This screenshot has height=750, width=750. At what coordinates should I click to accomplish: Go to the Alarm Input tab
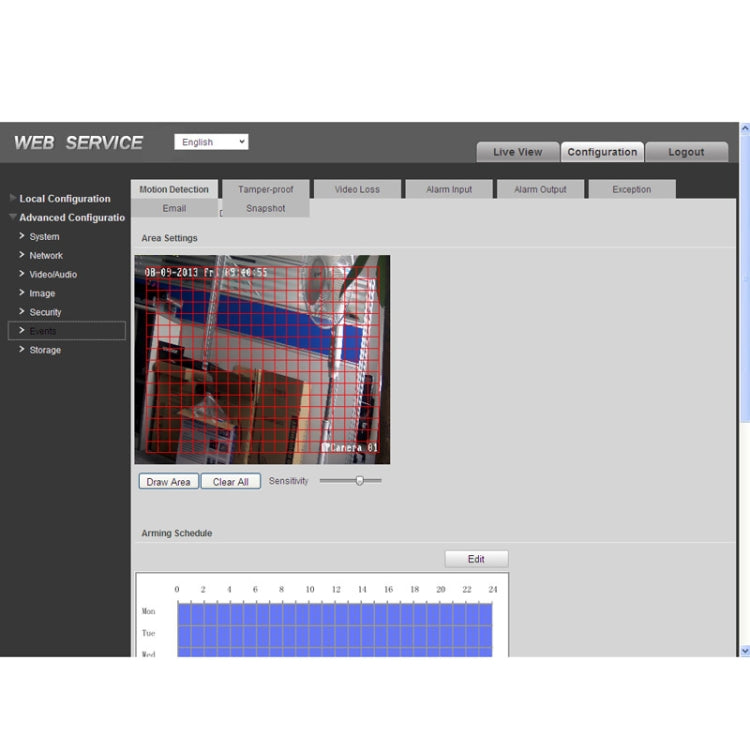[449, 189]
